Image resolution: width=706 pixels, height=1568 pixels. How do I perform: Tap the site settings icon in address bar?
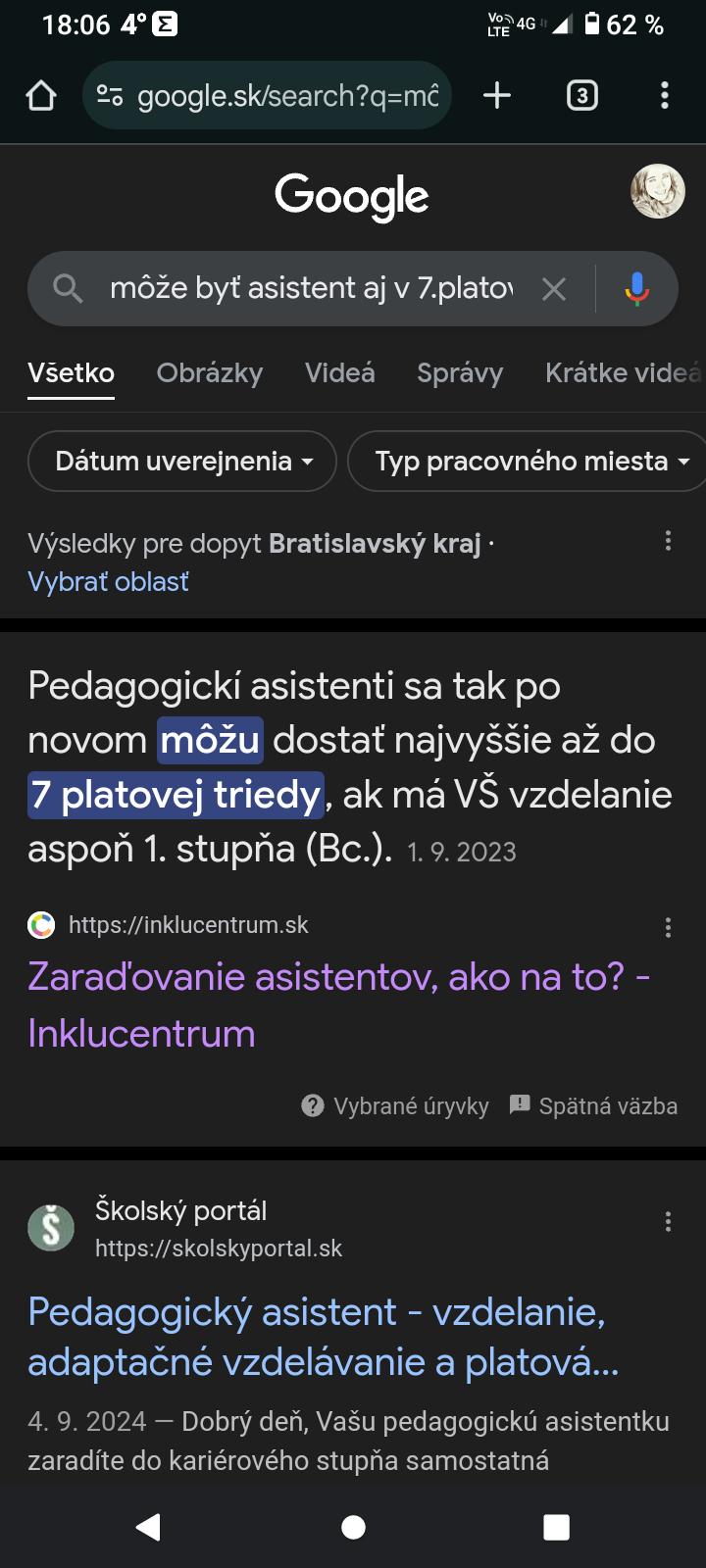click(110, 96)
